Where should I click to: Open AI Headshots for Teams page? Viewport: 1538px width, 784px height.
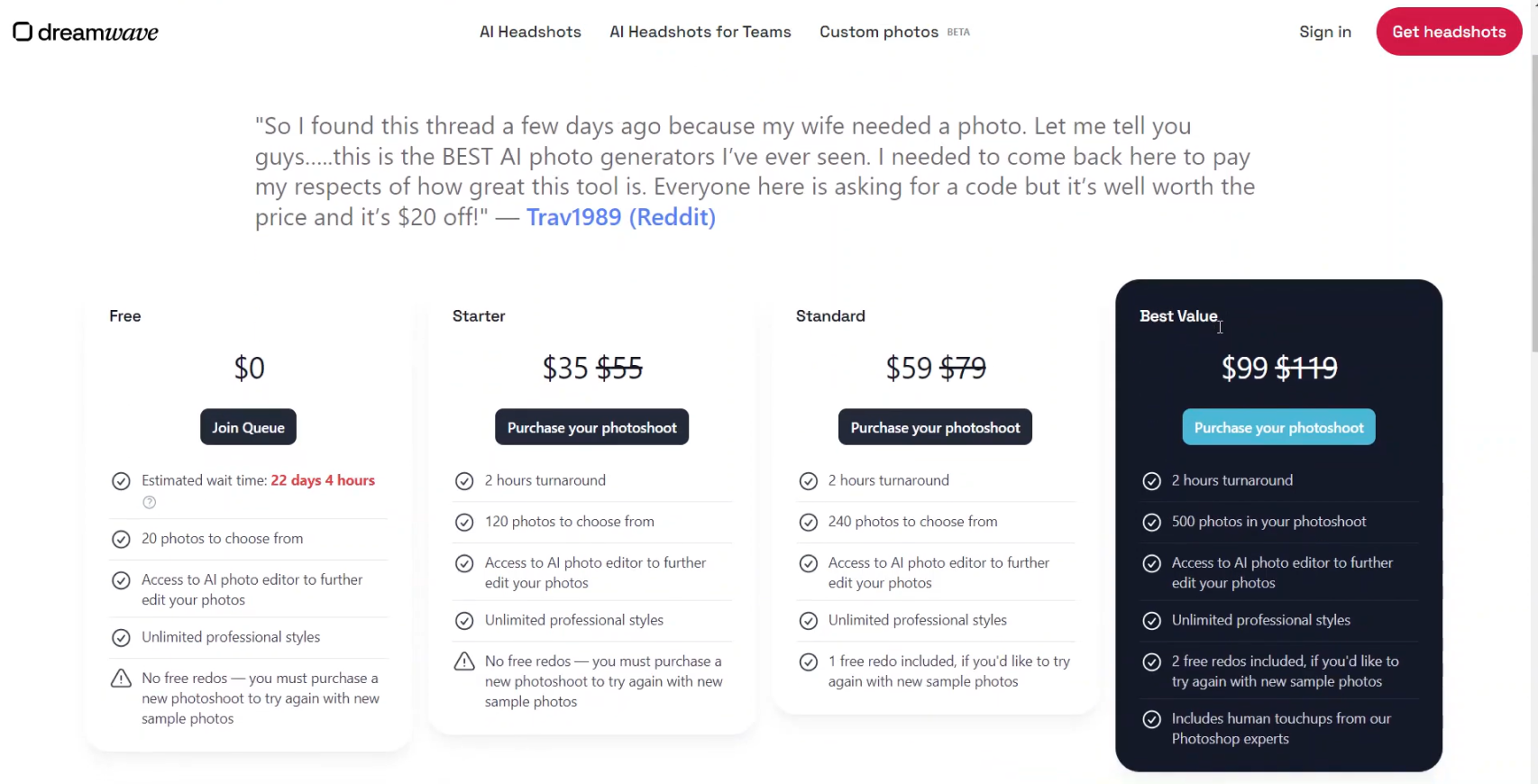700,32
